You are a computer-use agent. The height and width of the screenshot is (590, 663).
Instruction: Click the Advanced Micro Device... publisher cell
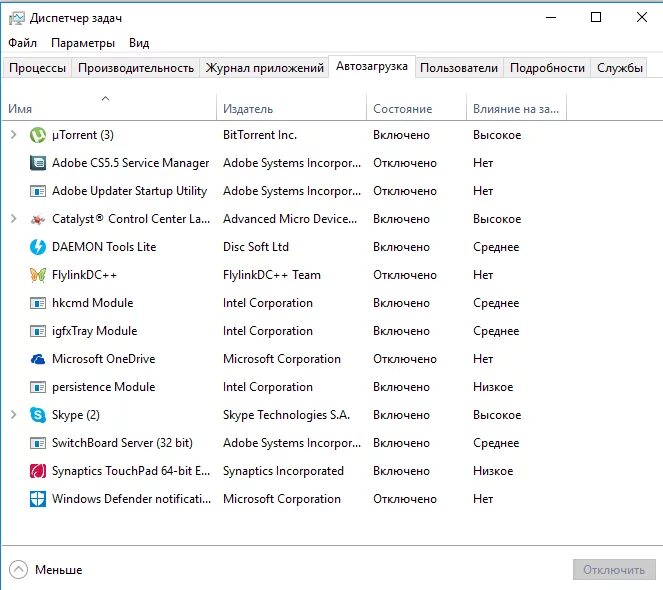click(290, 219)
